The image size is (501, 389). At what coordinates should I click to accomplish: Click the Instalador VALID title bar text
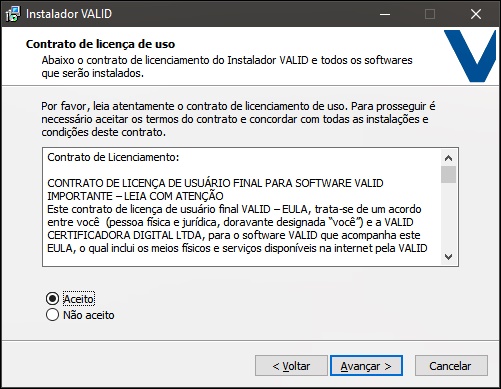[x=69, y=14]
